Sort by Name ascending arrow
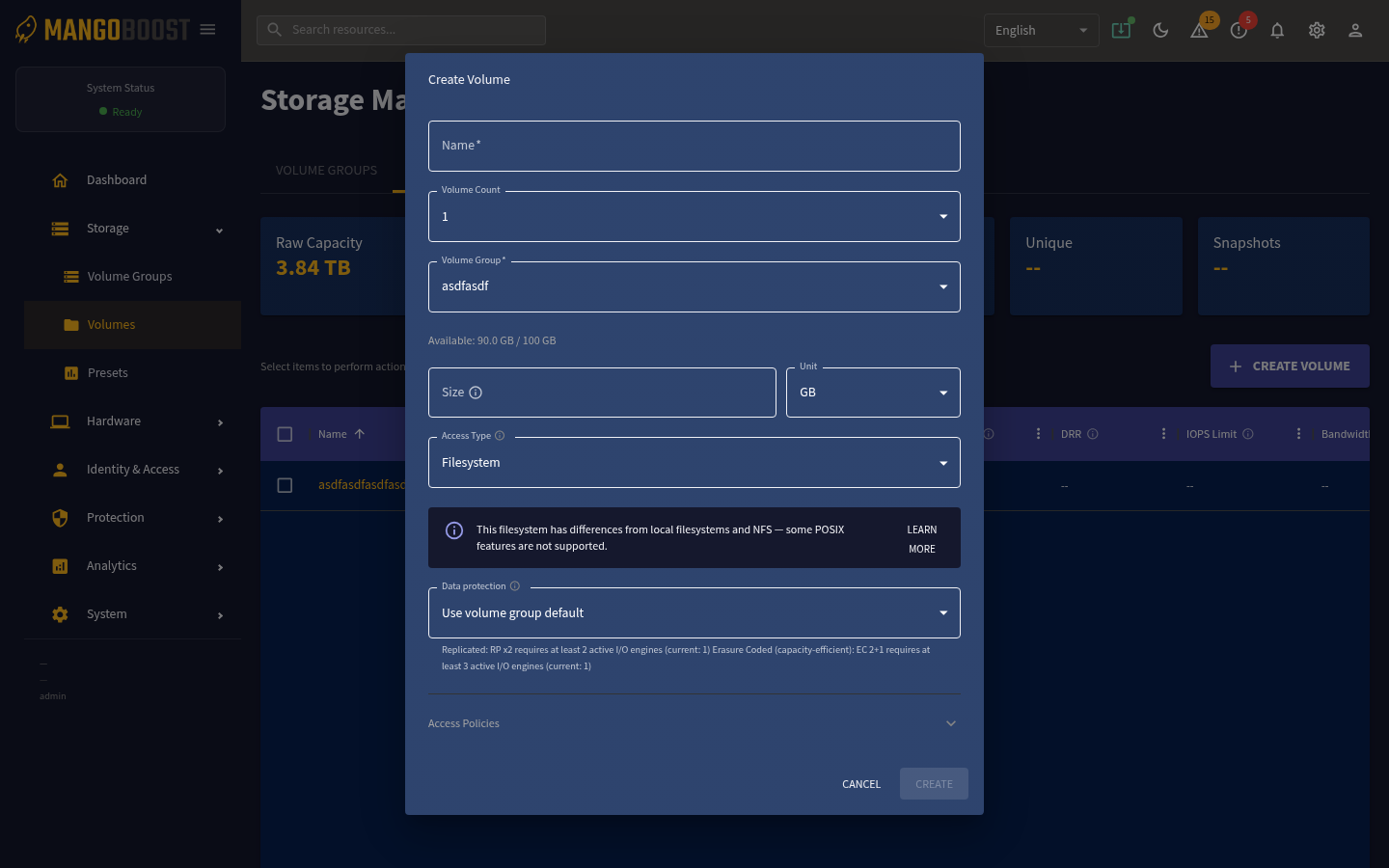 pos(360,434)
